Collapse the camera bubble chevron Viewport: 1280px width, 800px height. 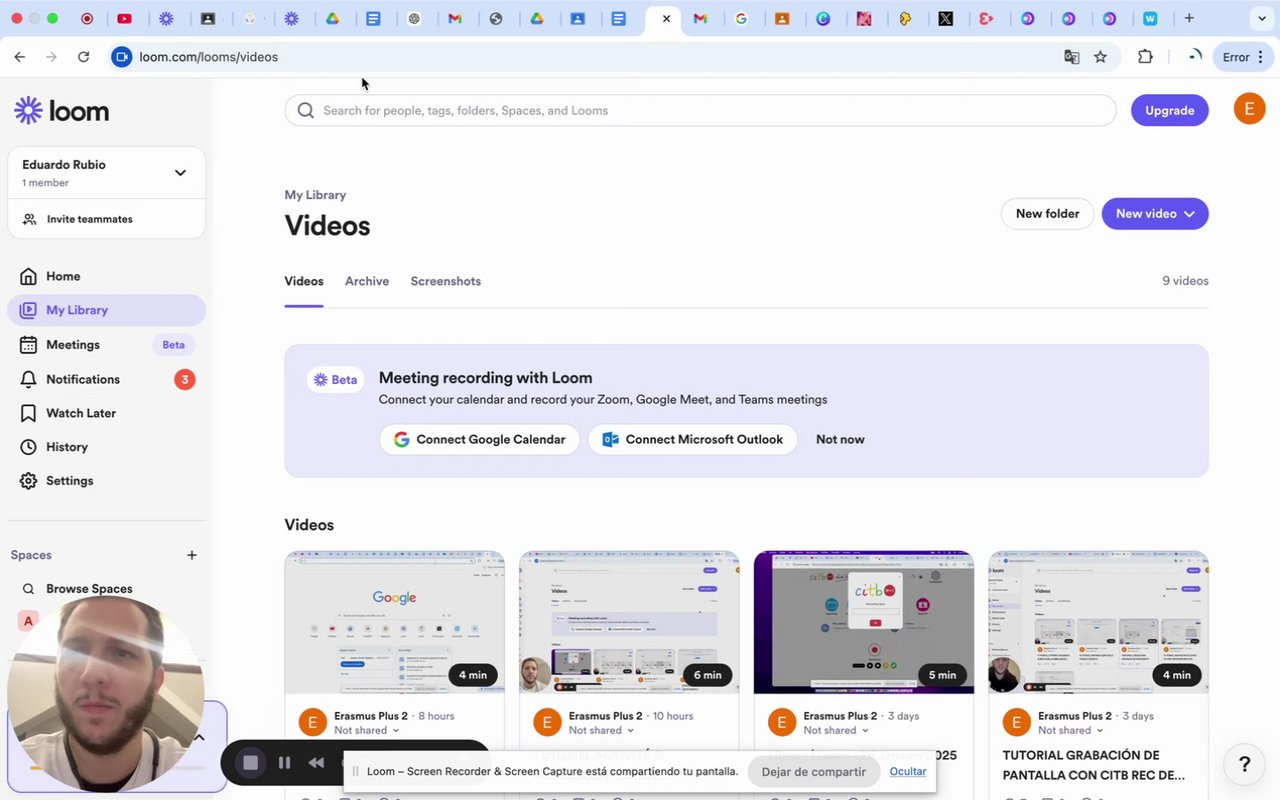(x=199, y=738)
